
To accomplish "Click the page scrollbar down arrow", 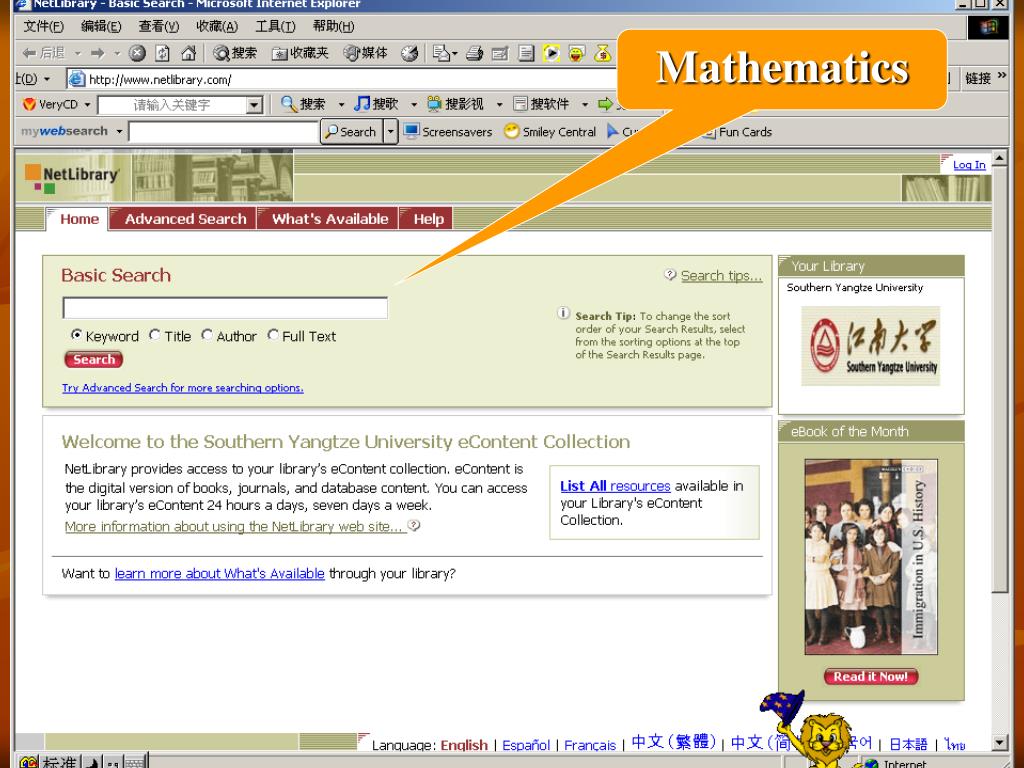I will point(999,743).
